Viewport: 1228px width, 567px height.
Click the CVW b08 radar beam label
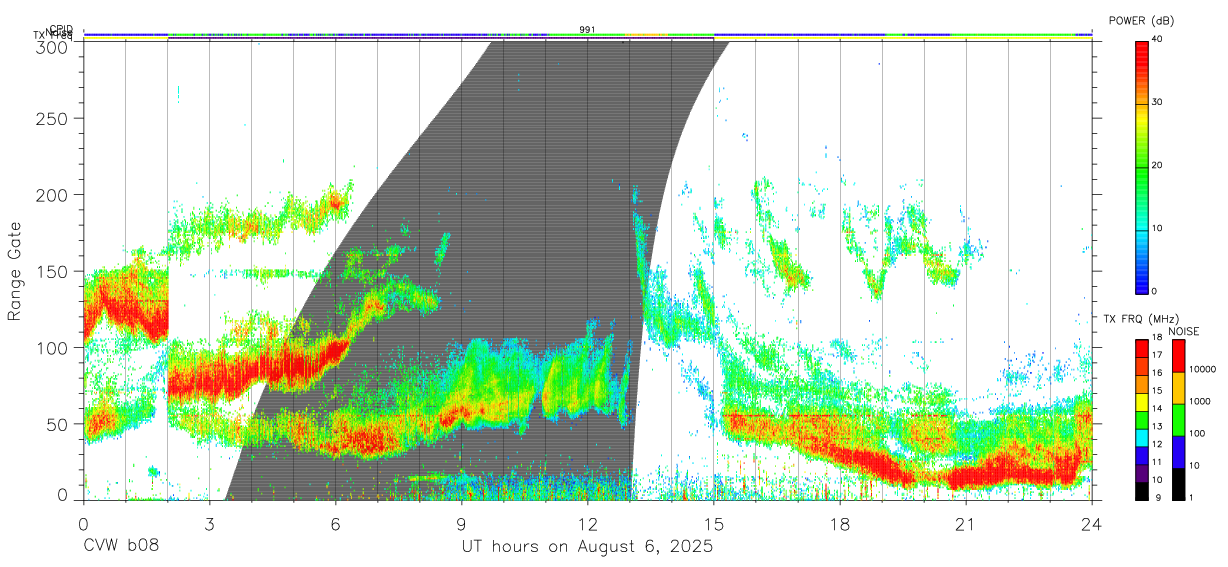pyautogui.click(x=121, y=547)
